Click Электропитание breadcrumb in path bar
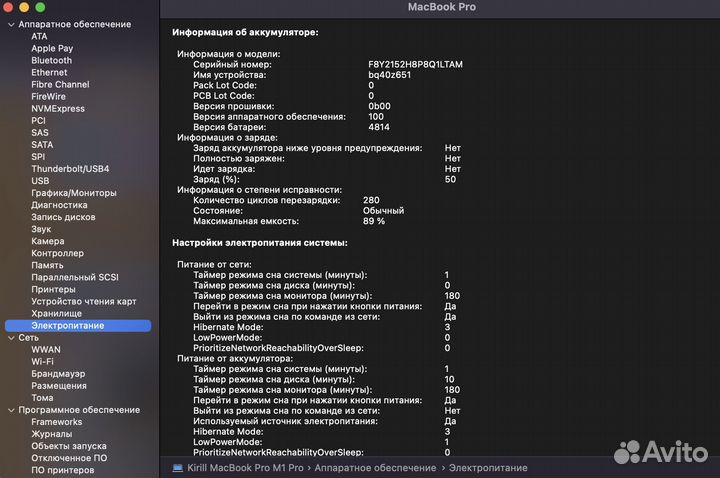Image resolution: width=720 pixels, height=478 pixels. 488,468
